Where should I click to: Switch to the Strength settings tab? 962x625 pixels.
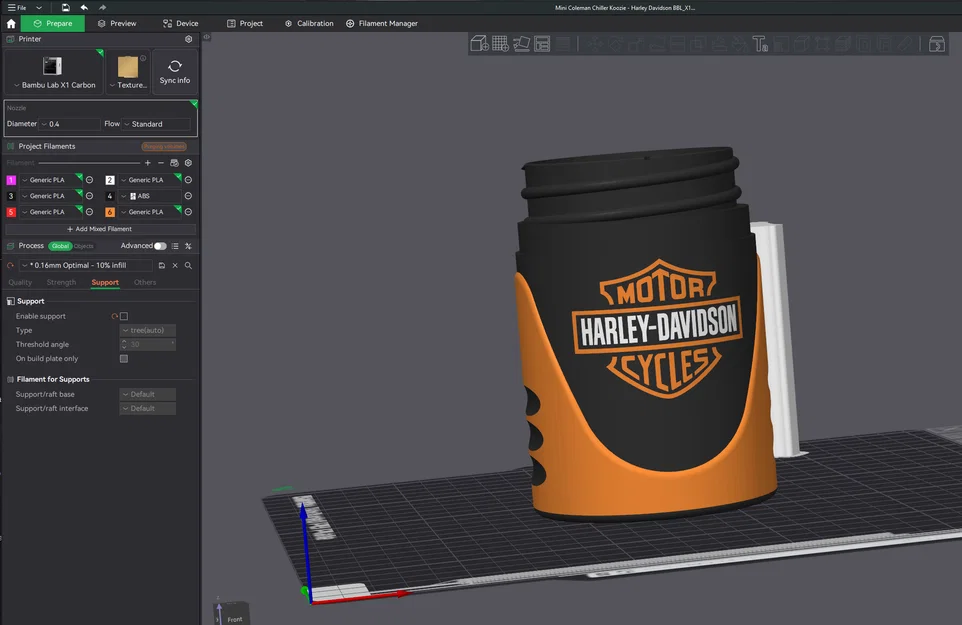click(x=61, y=282)
